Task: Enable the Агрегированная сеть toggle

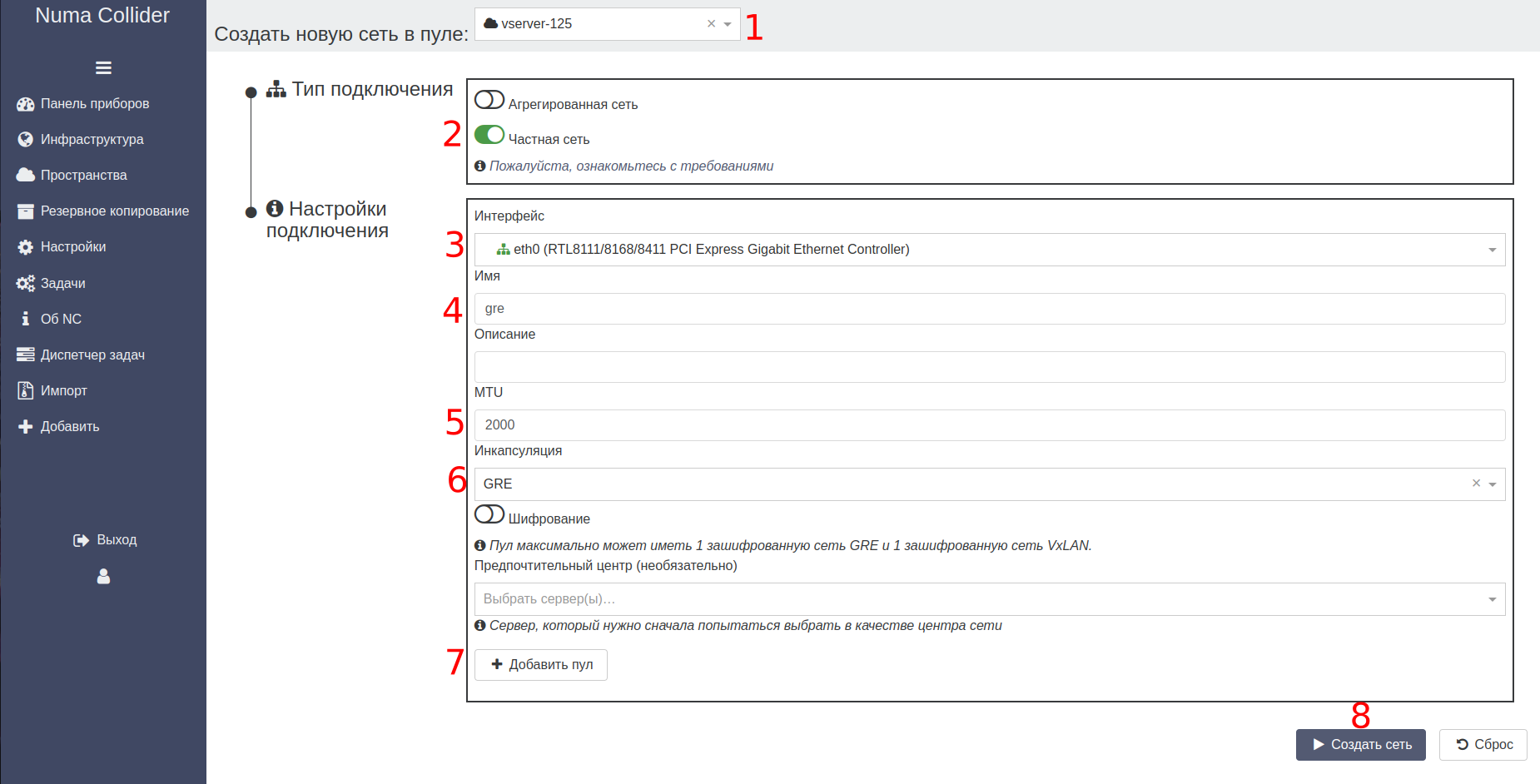Action: [489, 100]
